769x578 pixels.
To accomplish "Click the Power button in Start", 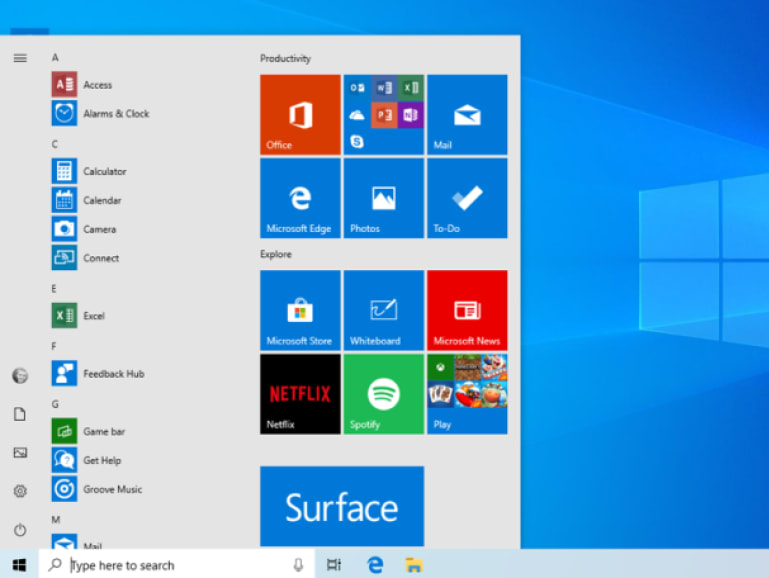I will pyautogui.click(x=20, y=529).
